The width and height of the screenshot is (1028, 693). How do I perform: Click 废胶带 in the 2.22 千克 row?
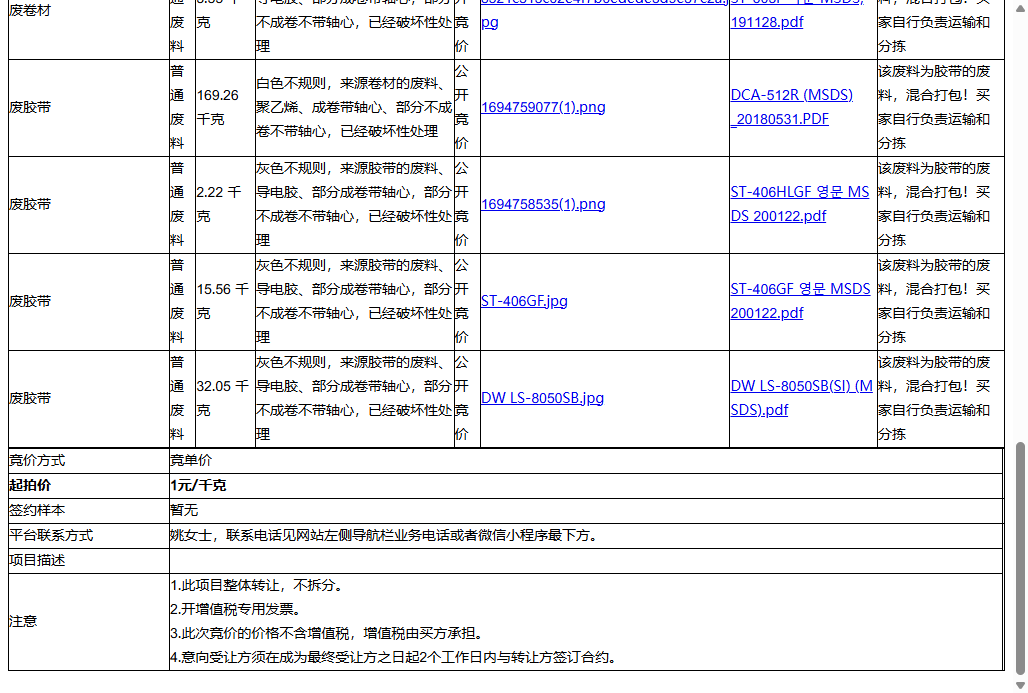(x=30, y=205)
